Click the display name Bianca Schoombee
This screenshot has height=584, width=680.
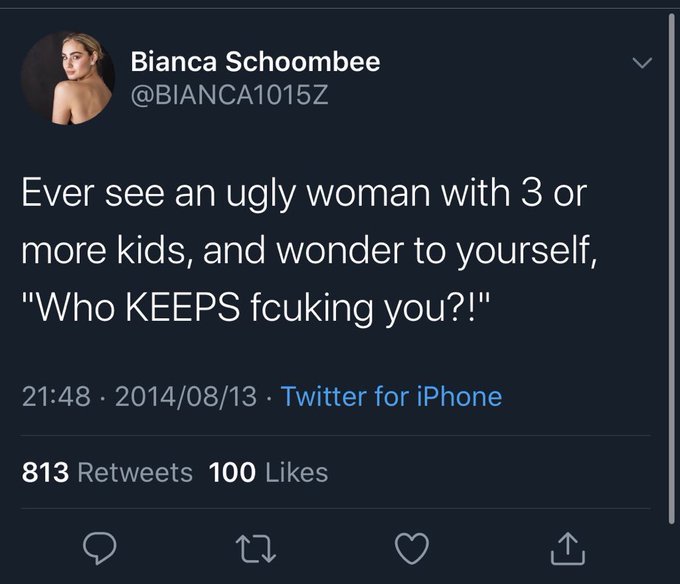point(255,62)
